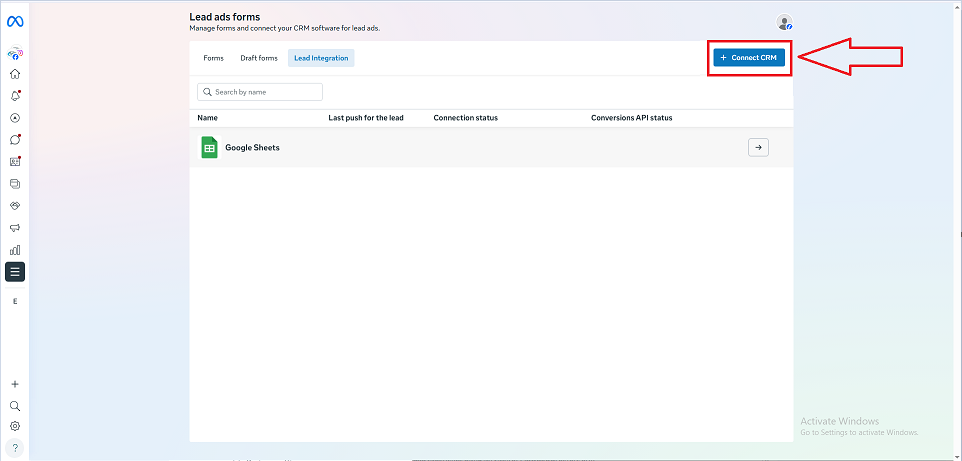The image size is (962, 461).
Task: Click the All tools hamburger menu icon
Action: (15, 271)
